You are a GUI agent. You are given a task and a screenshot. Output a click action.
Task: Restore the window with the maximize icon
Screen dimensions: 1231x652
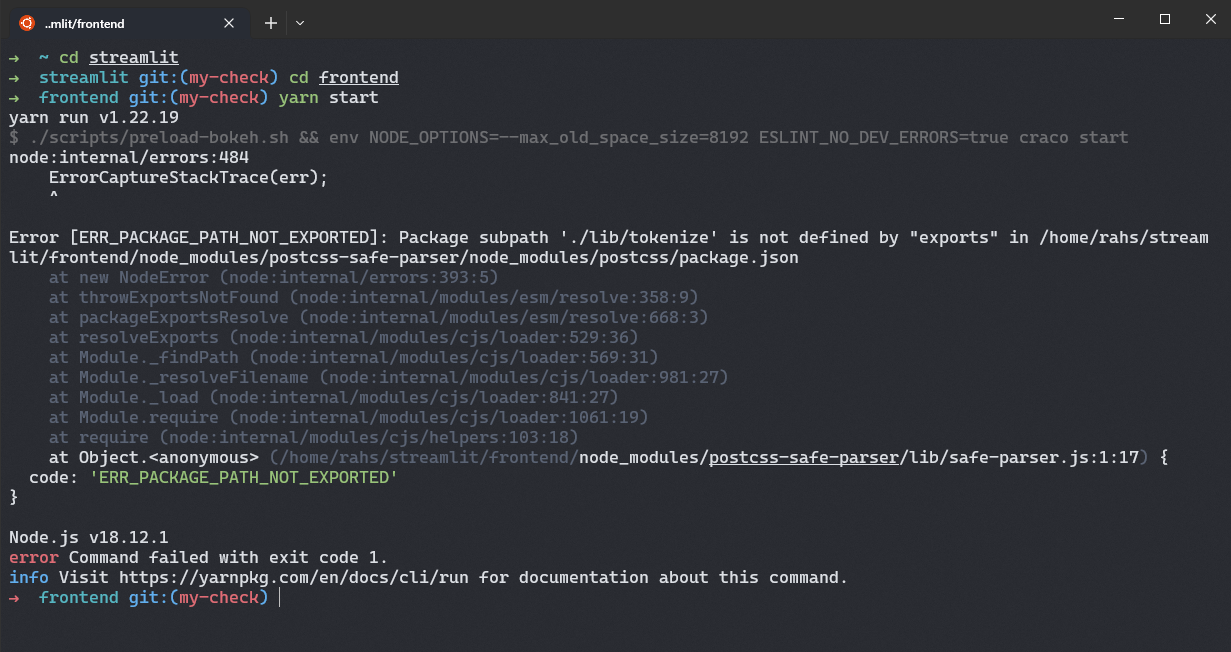(1165, 19)
